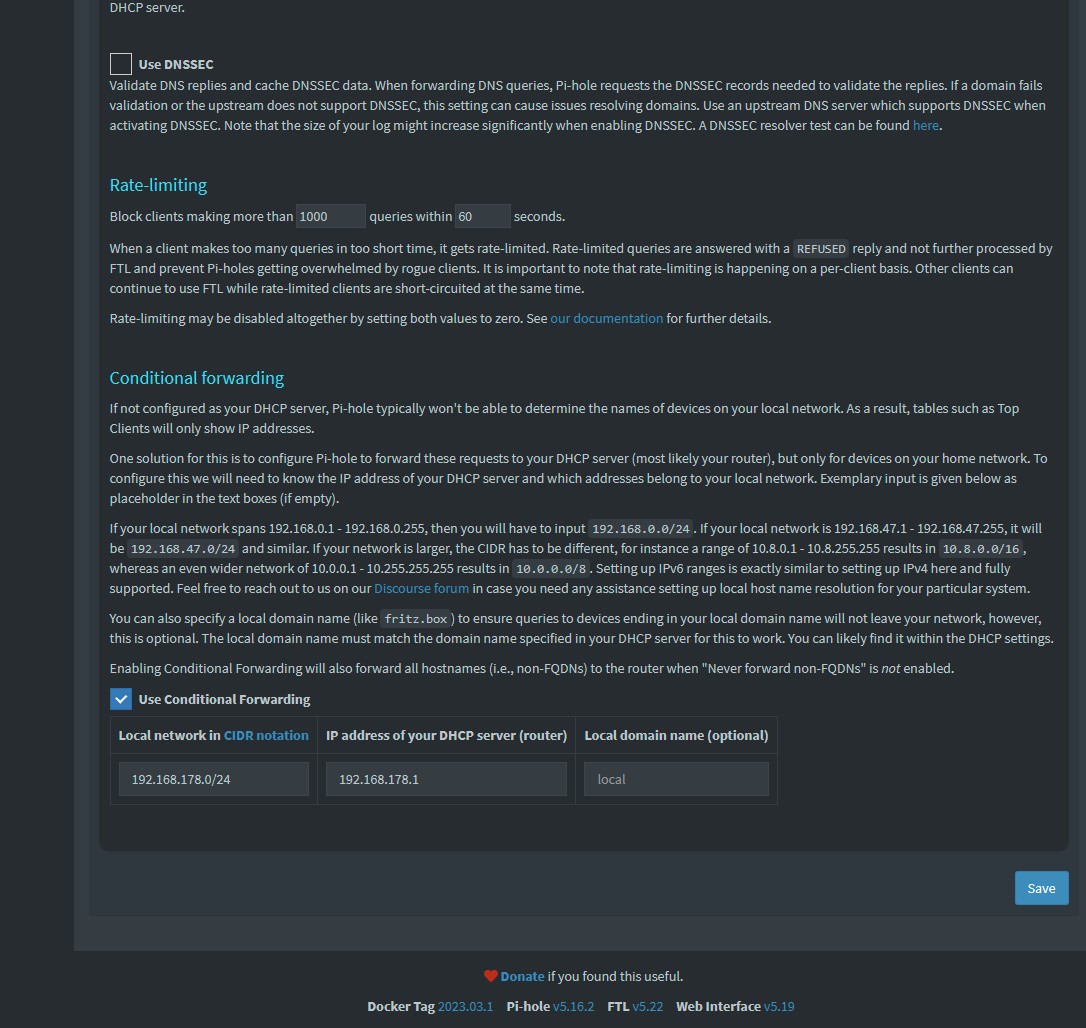Click the Rate-limiting section heading

point(158,185)
